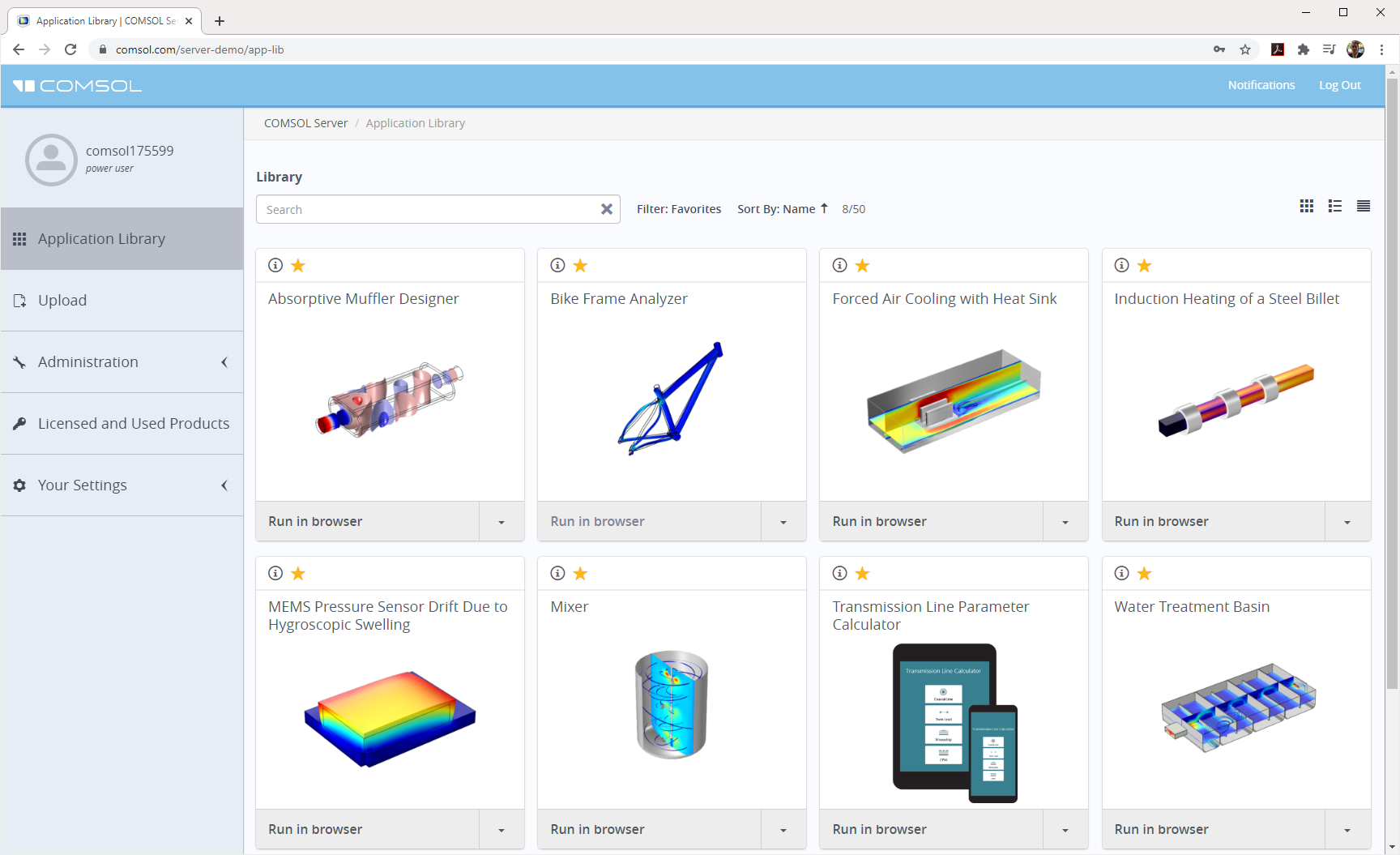Open saved passwords key icon
The height and width of the screenshot is (855, 1400).
pyautogui.click(x=1219, y=49)
